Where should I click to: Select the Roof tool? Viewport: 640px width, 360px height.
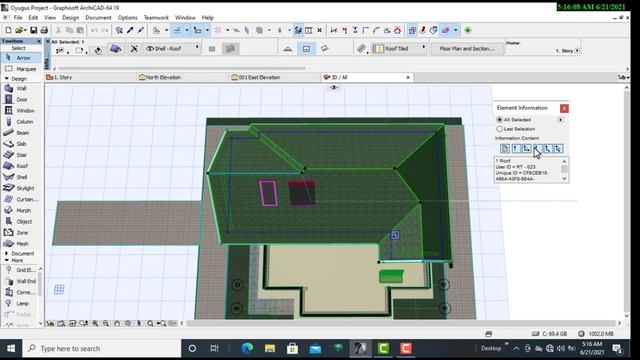[21, 166]
